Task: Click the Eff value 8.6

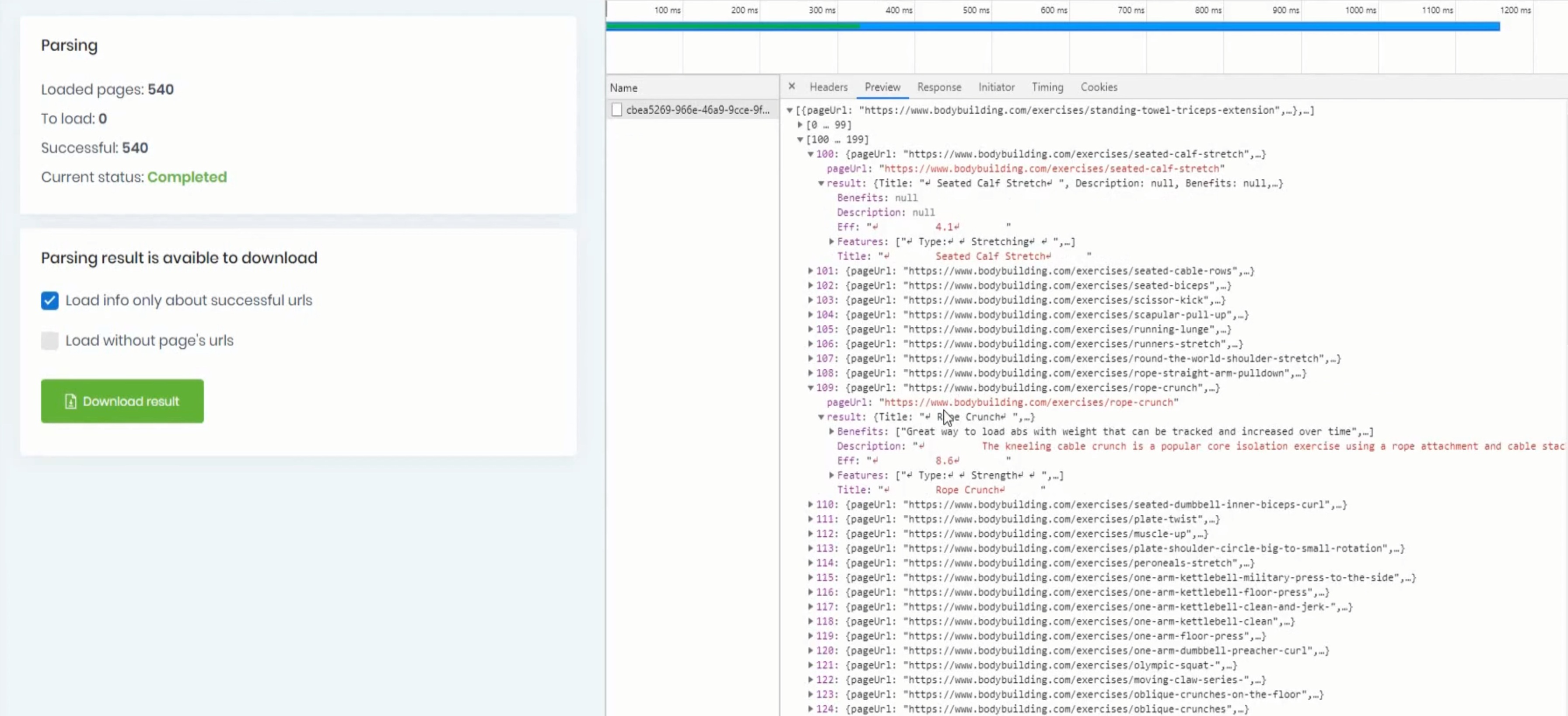Action: 946,461
